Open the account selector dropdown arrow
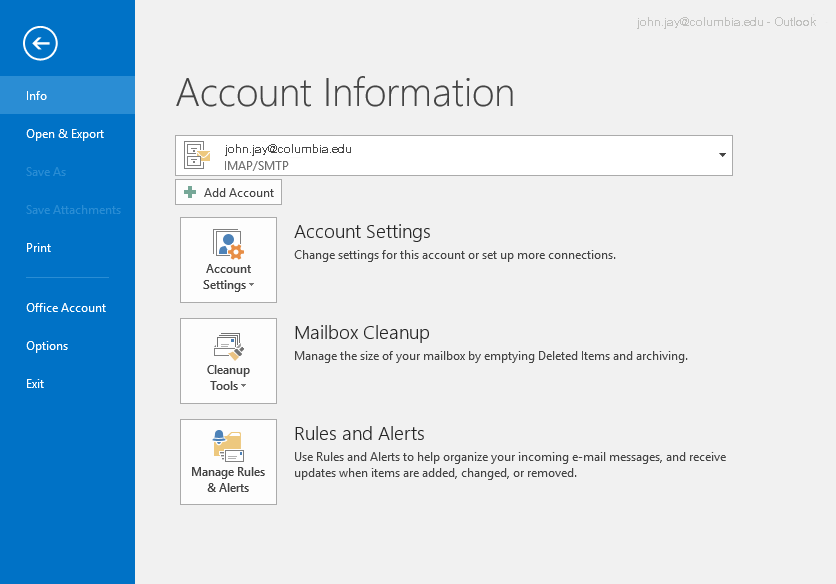 (x=722, y=155)
